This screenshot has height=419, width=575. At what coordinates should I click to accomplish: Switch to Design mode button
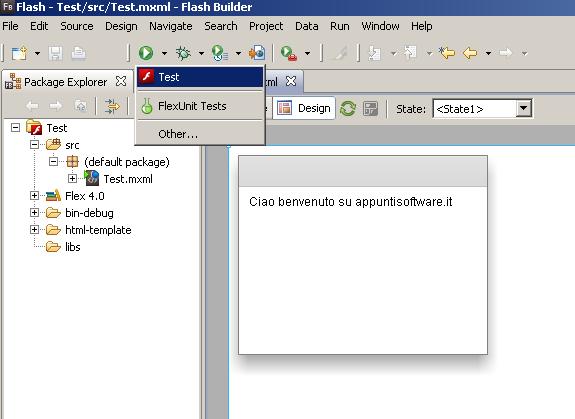pyautogui.click(x=304, y=108)
